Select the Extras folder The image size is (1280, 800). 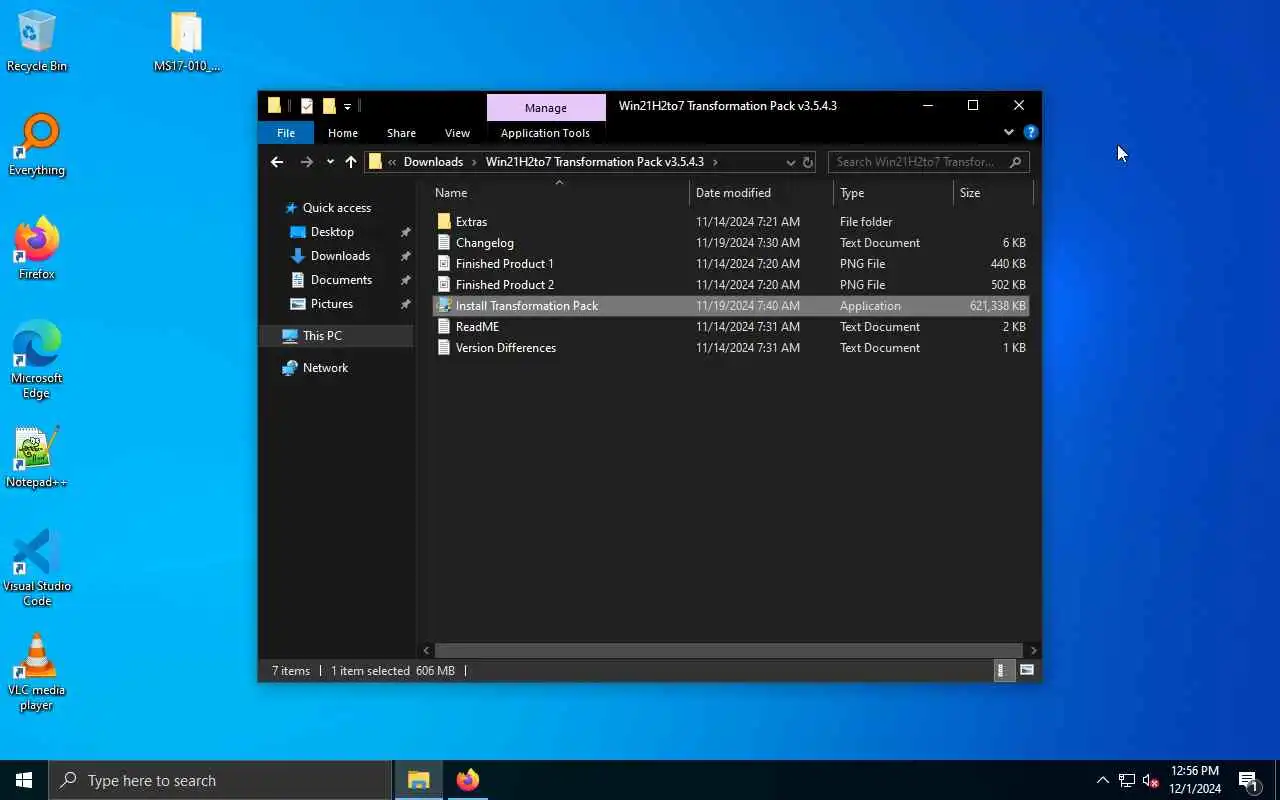[731, 222]
